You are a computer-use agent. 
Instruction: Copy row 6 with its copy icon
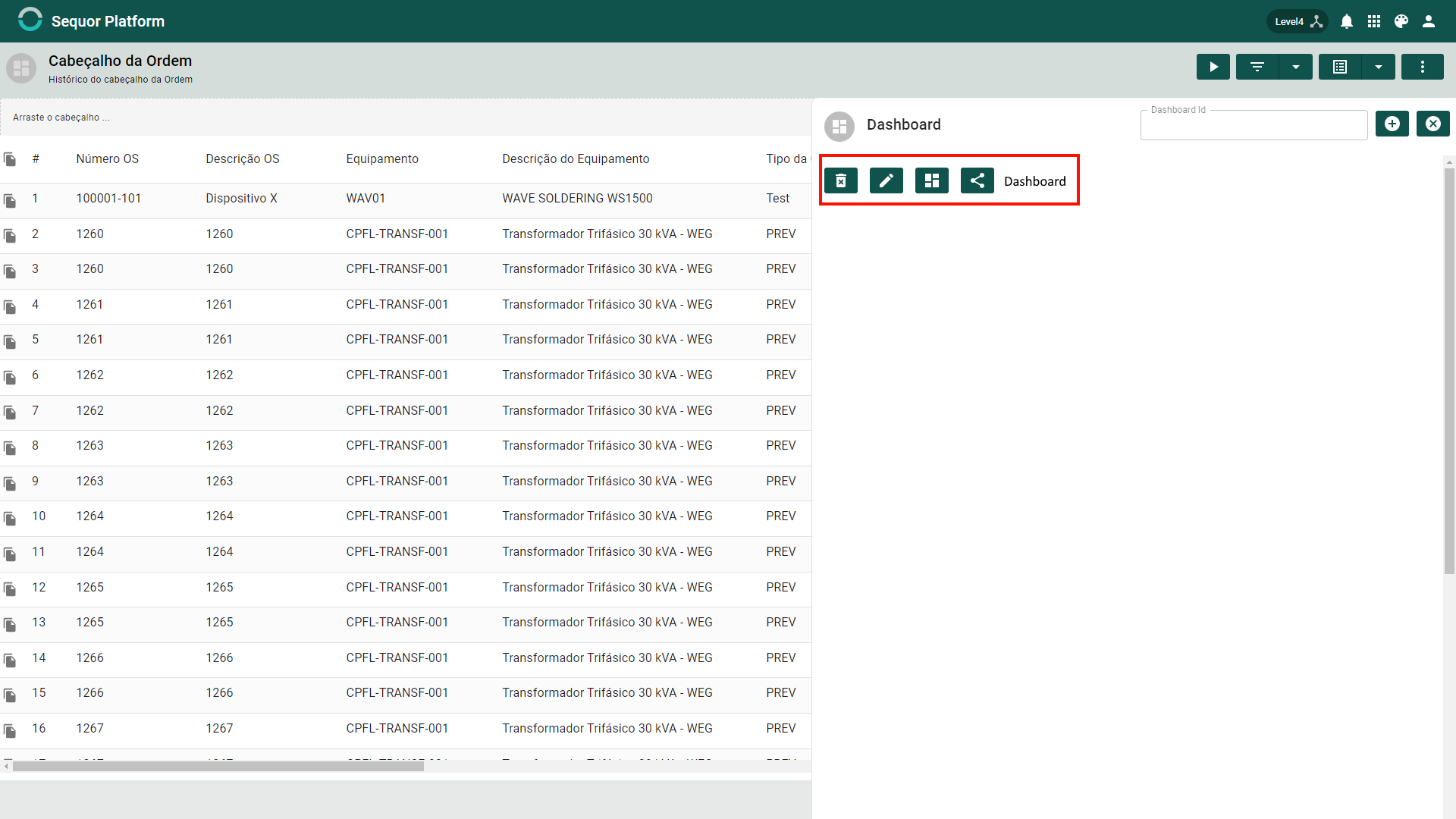(x=10, y=378)
